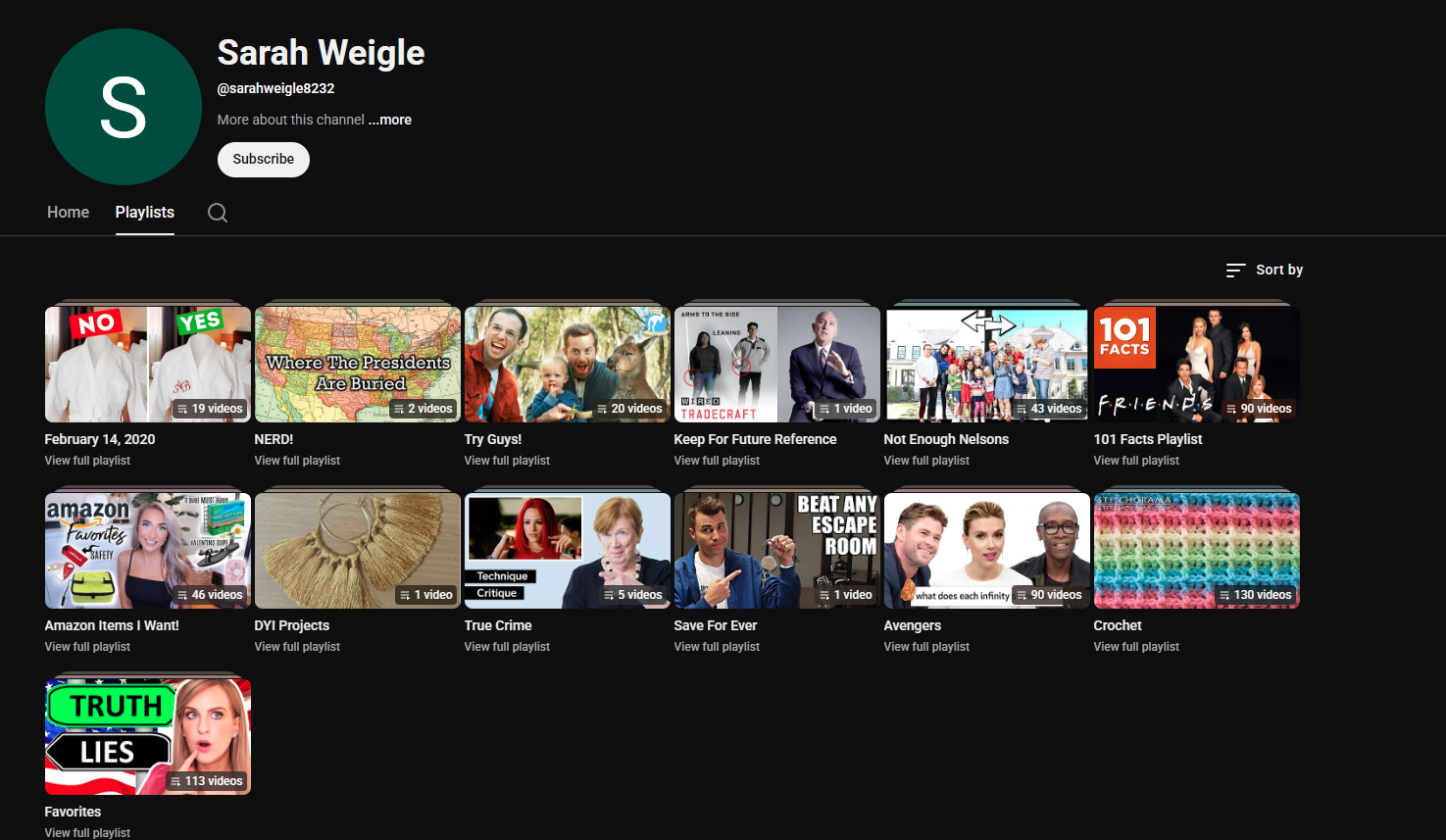Open Favorites playlist thumbnail
1446x840 pixels.
pos(148,737)
